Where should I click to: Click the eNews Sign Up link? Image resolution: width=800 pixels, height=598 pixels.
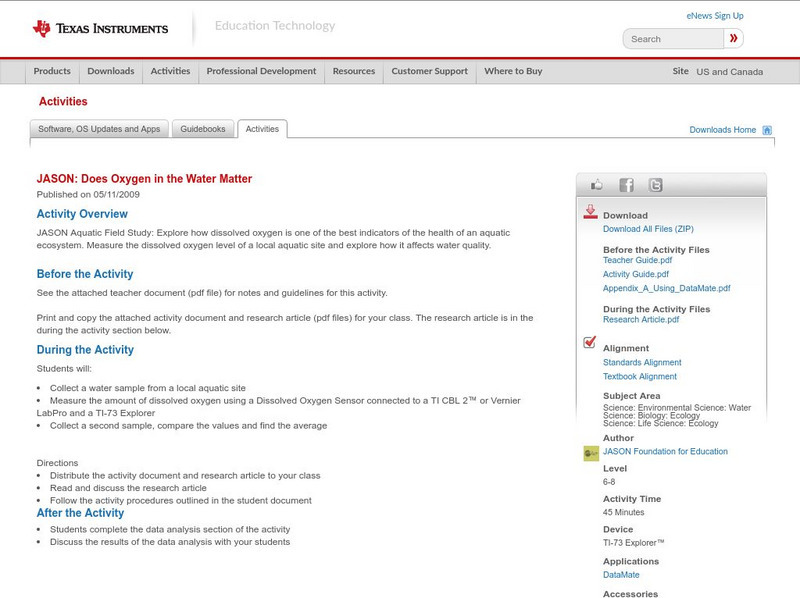click(x=715, y=16)
